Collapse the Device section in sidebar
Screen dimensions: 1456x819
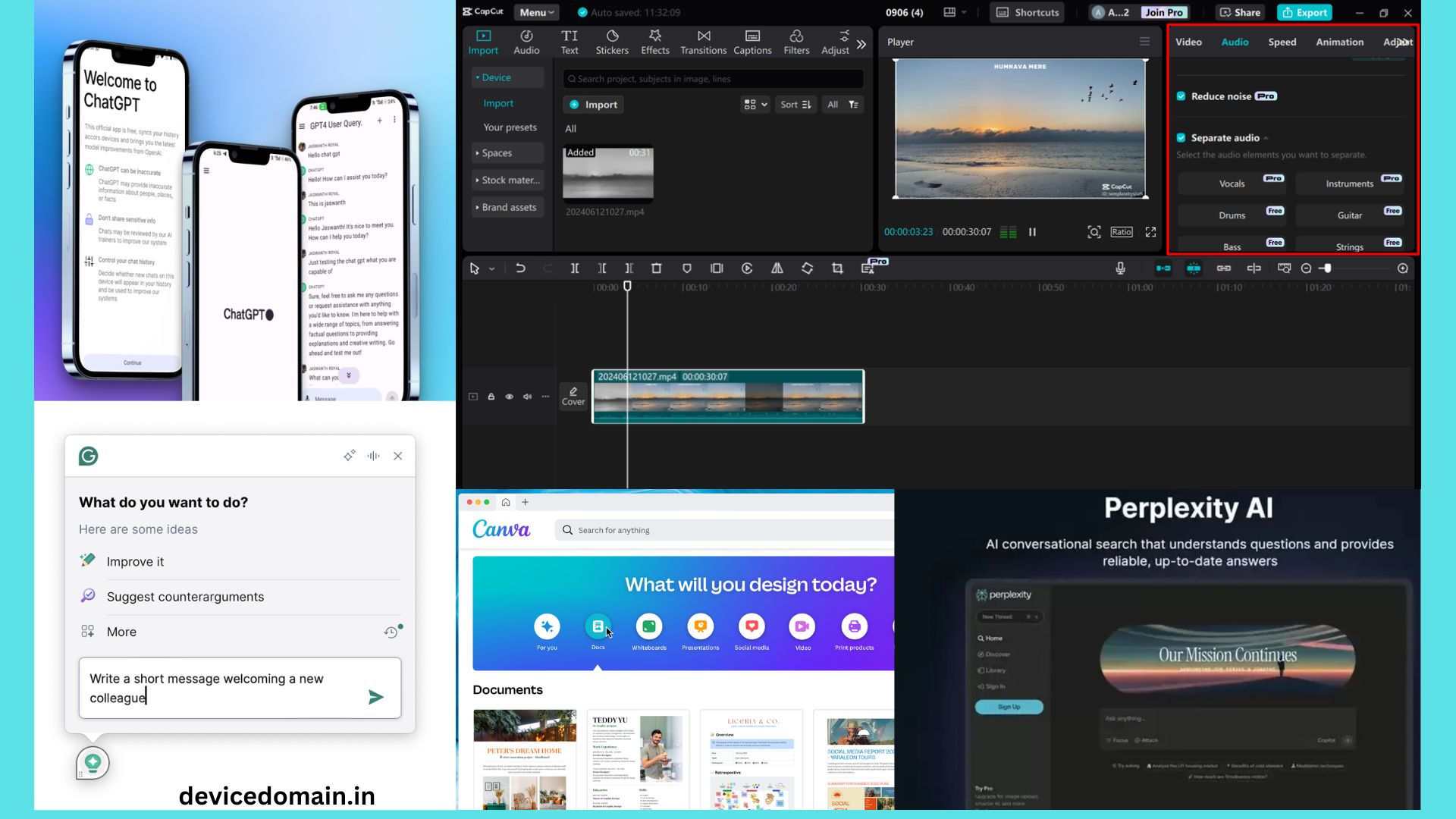[479, 77]
